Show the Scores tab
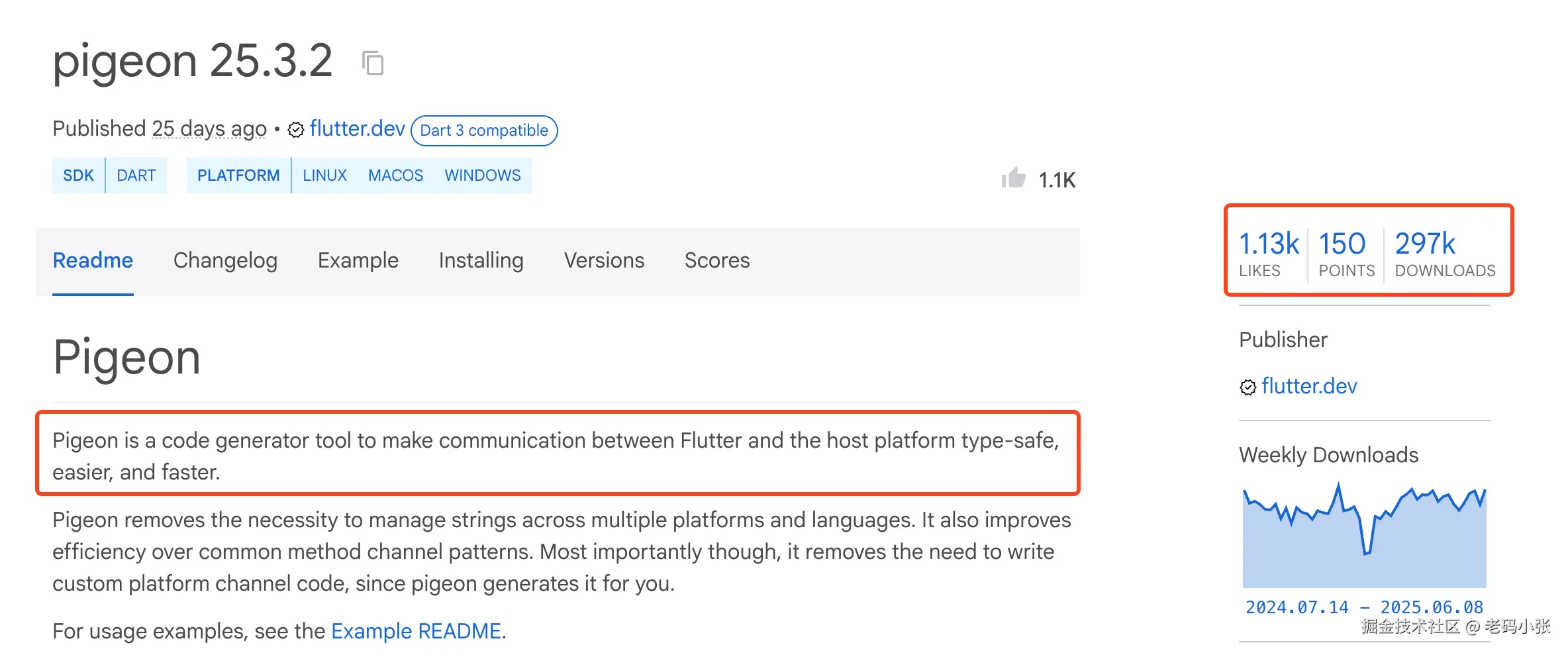 [717, 260]
